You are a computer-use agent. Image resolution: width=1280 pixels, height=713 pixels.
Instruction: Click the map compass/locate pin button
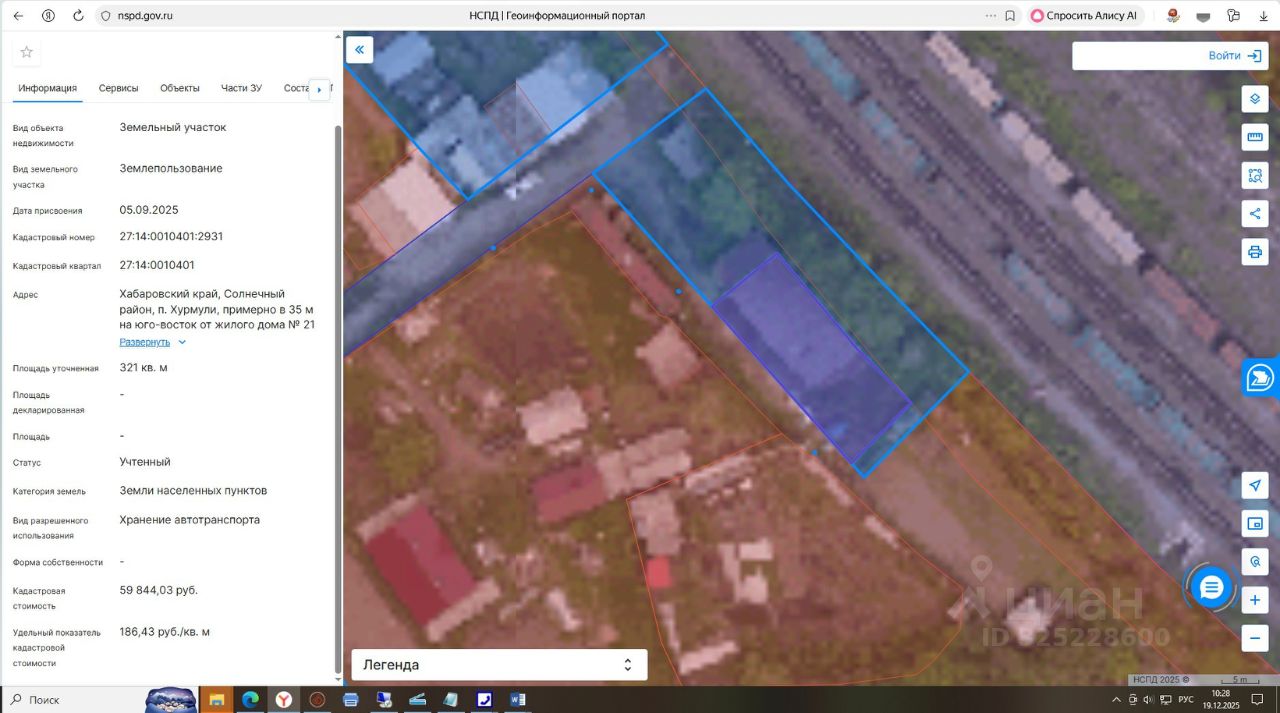click(1255, 561)
